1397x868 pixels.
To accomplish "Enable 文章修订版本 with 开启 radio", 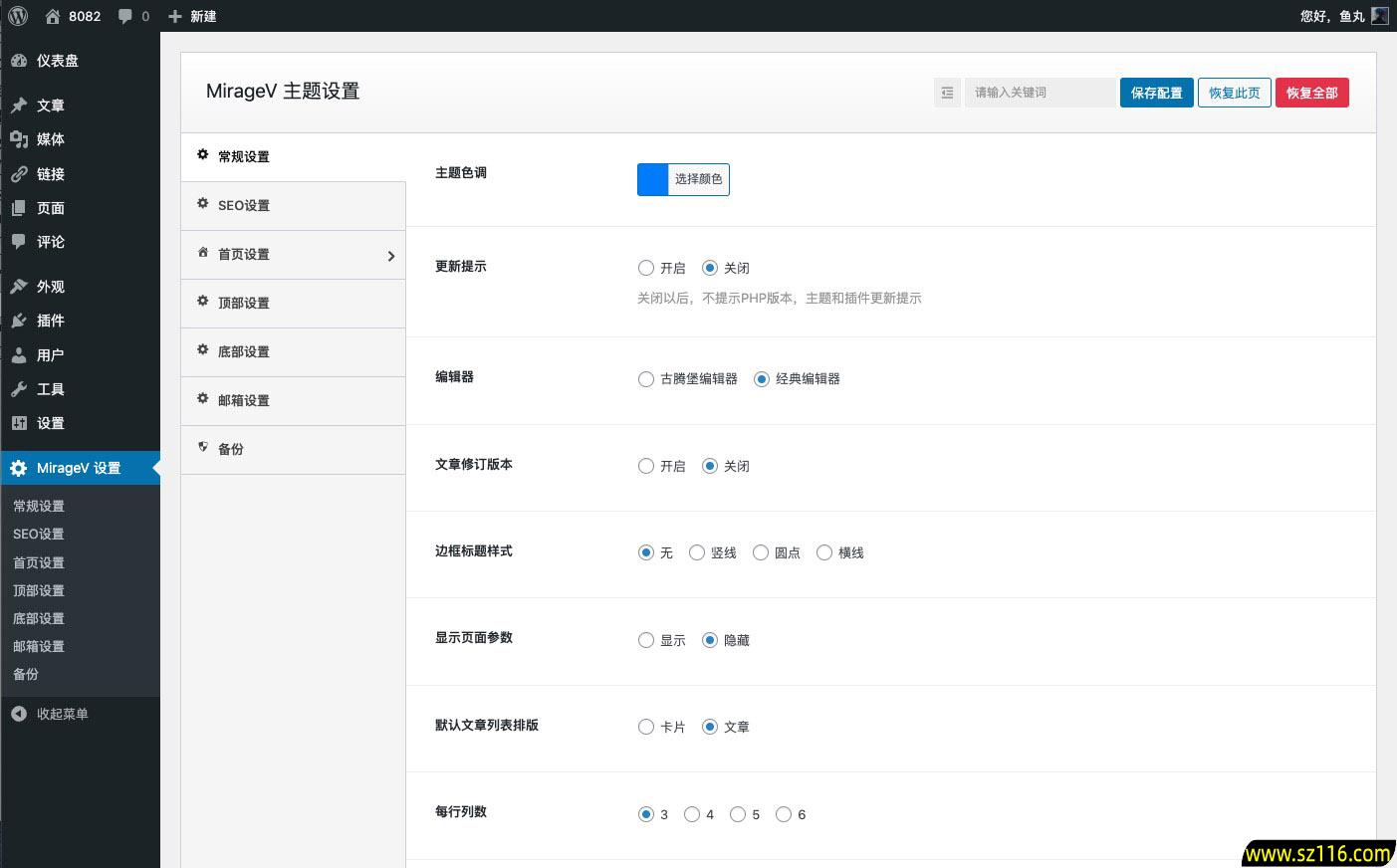I will point(646,466).
